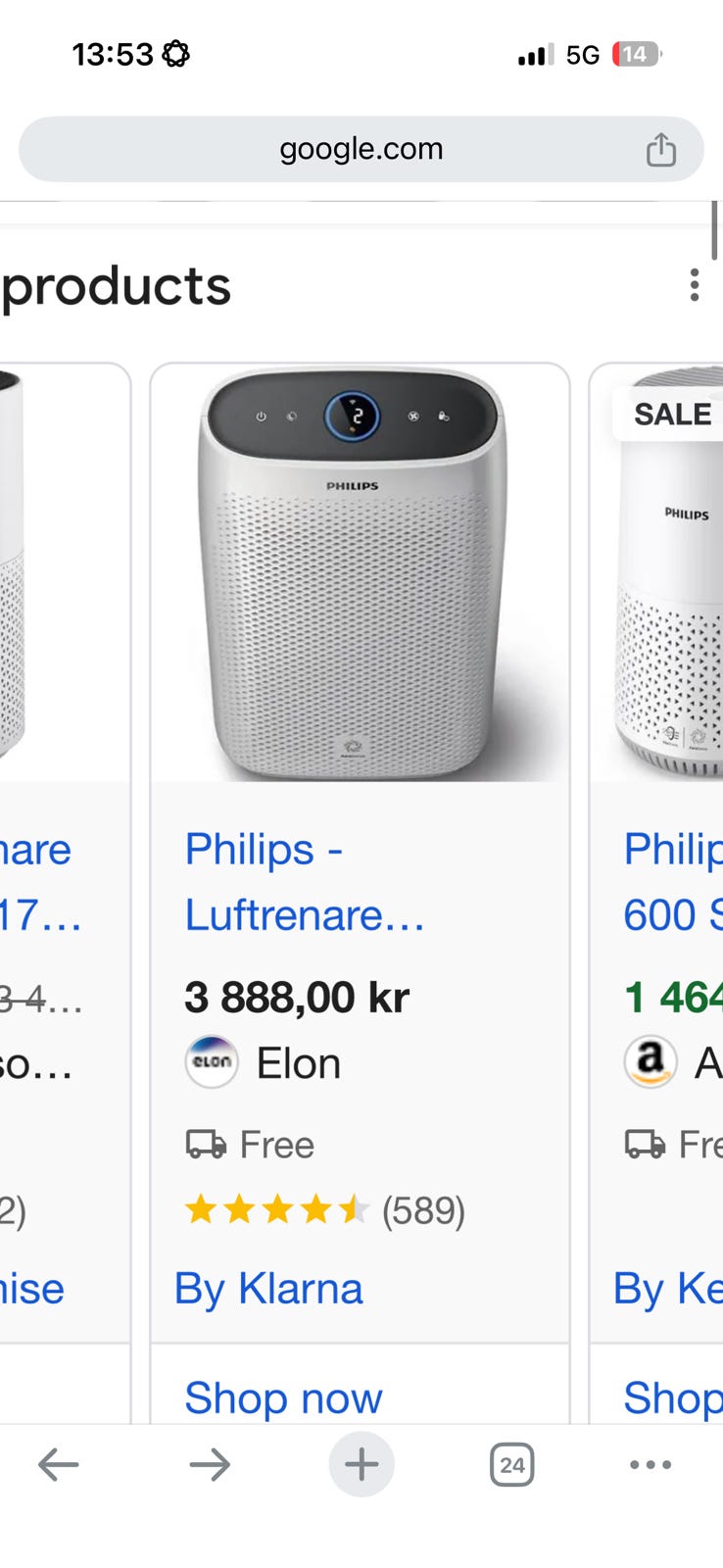Tap the Elon seller name
Screen dimensions: 723x1568
point(298,1063)
